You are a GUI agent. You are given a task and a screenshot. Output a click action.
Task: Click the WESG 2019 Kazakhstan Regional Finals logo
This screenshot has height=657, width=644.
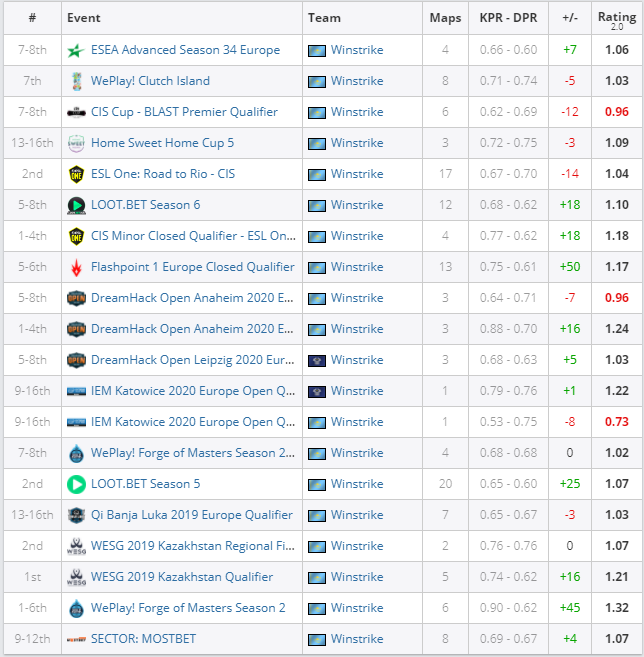(76, 546)
